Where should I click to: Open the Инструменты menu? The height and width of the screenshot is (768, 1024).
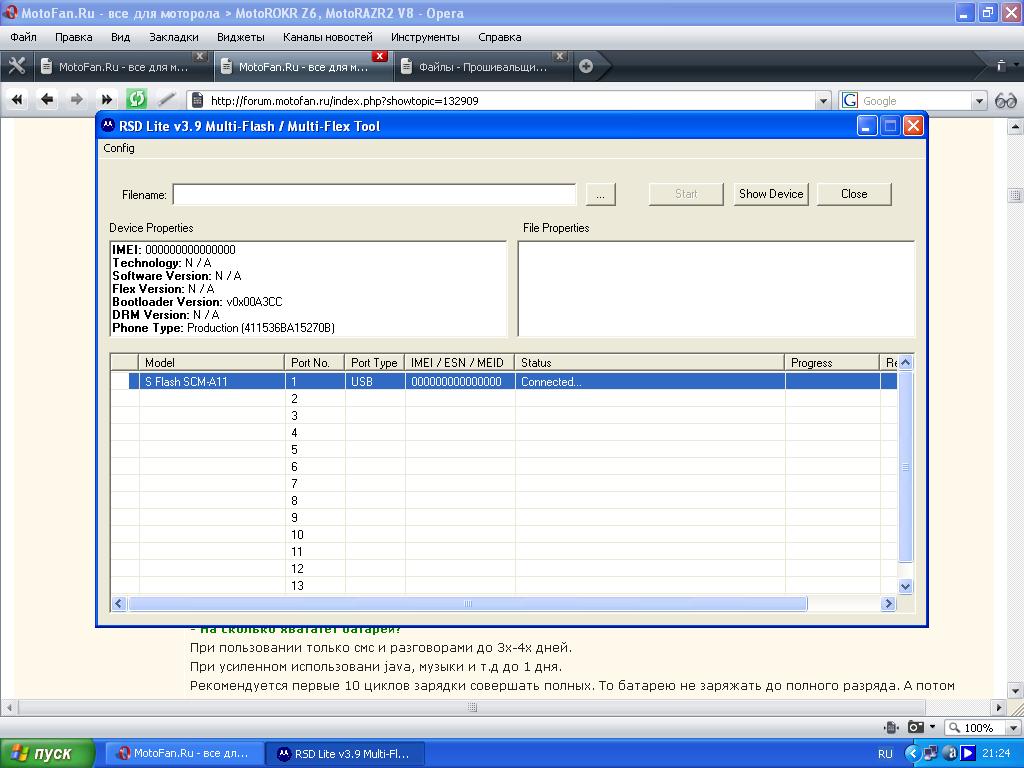[x=425, y=37]
